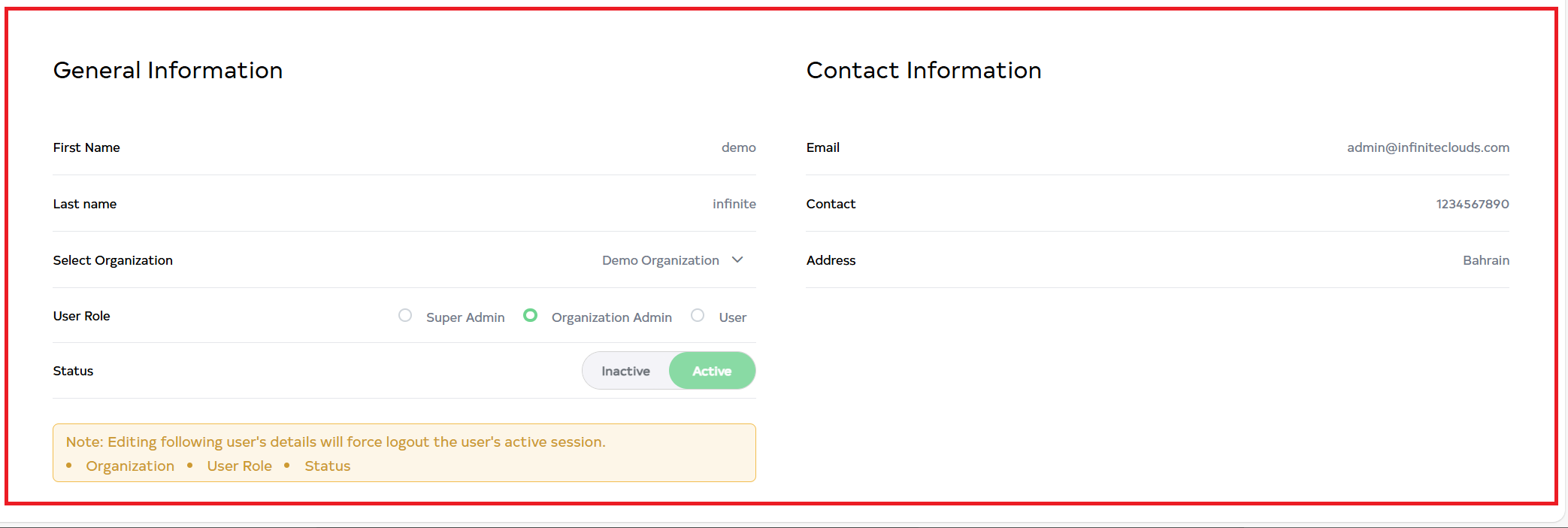The image size is (1568, 528).
Task: Click the 'User Role' bullet in the note
Action: (239, 466)
